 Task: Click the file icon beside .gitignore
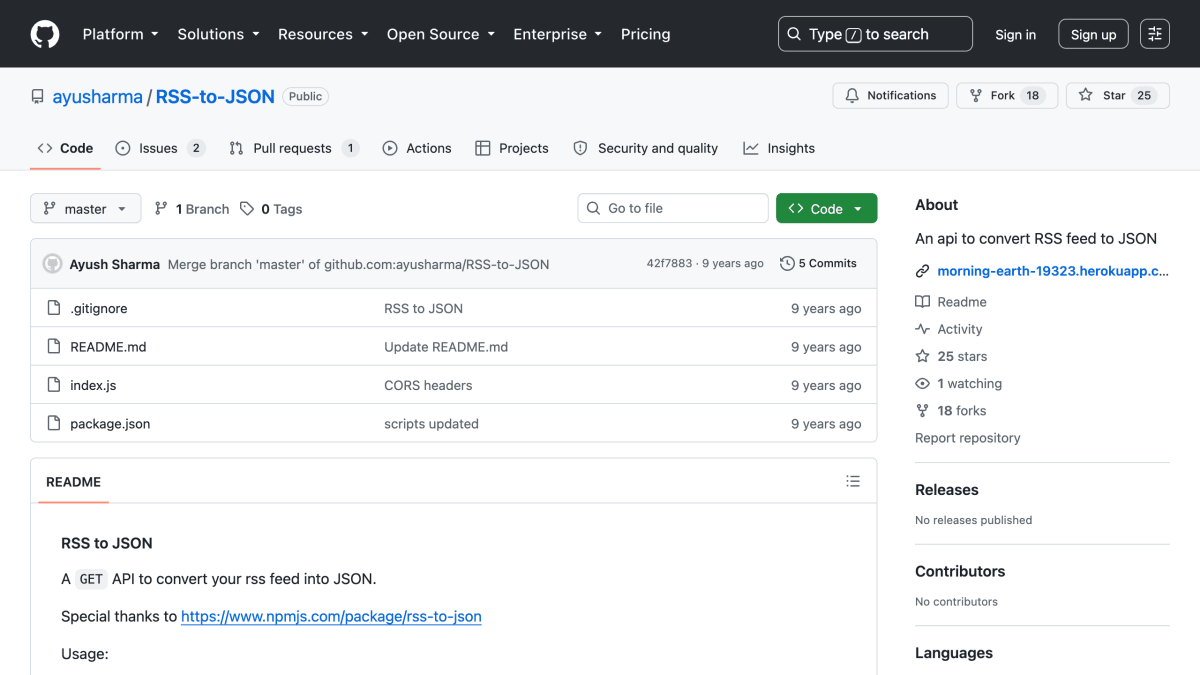coord(54,308)
